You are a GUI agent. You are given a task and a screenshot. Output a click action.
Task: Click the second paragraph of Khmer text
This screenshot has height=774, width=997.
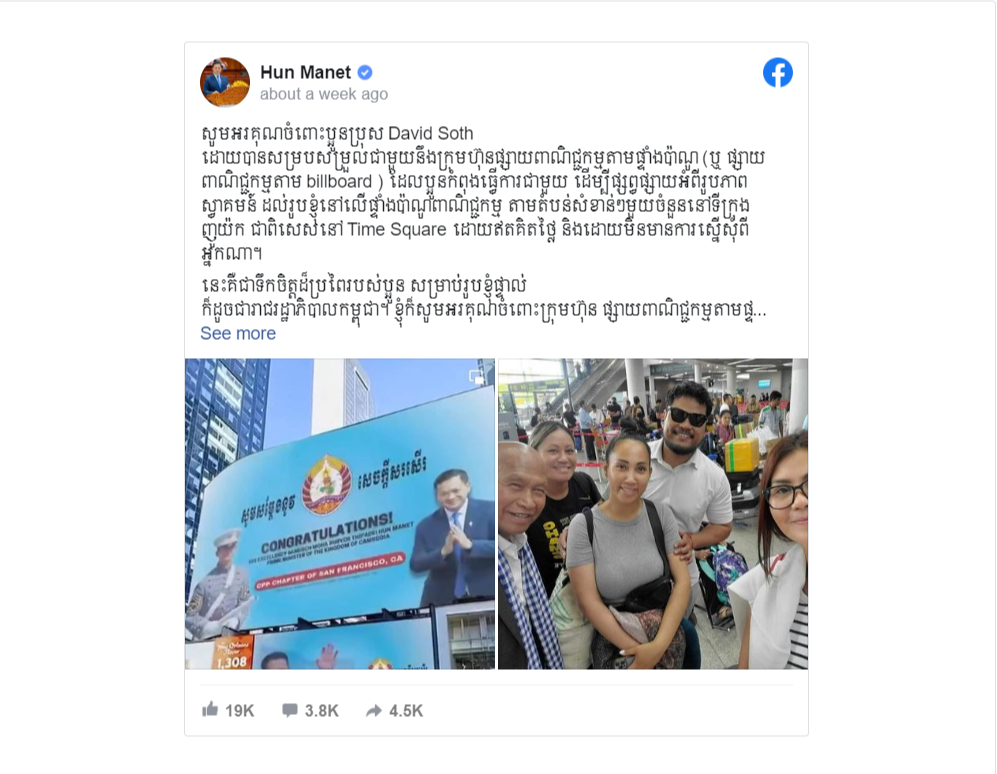tap(483, 298)
